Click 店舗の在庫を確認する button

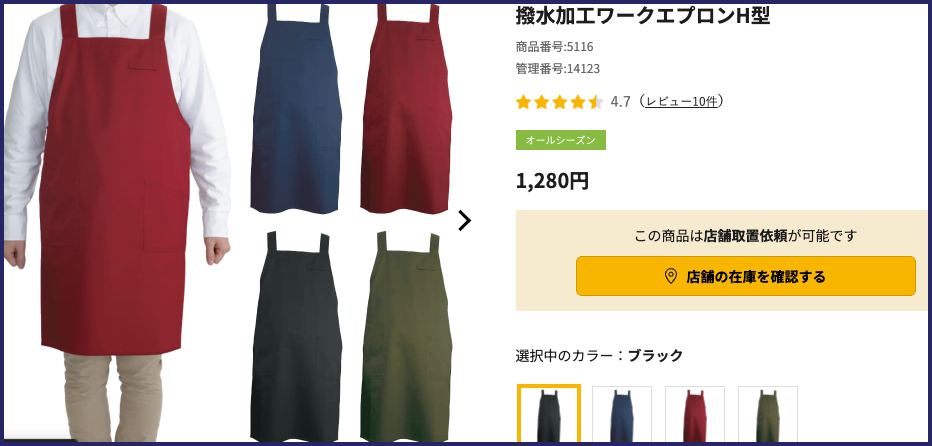click(x=745, y=276)
